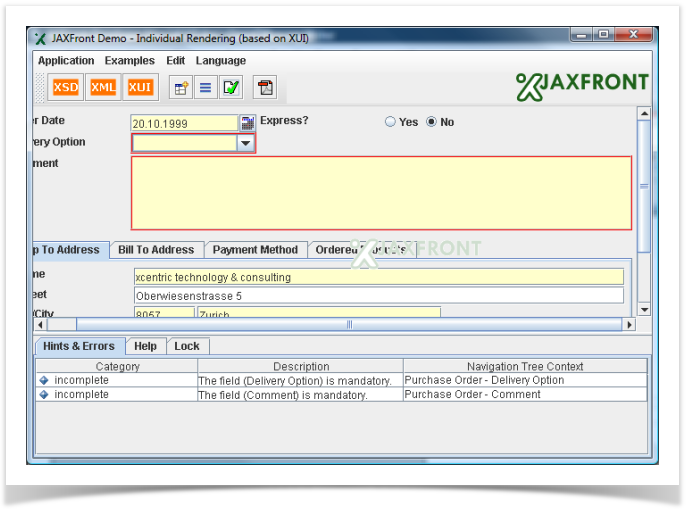Image resolution: width=693 pixels, height=514 pixels.
Task: Click the three-lines list toolbar icon
Action: (x=205, y=87)
